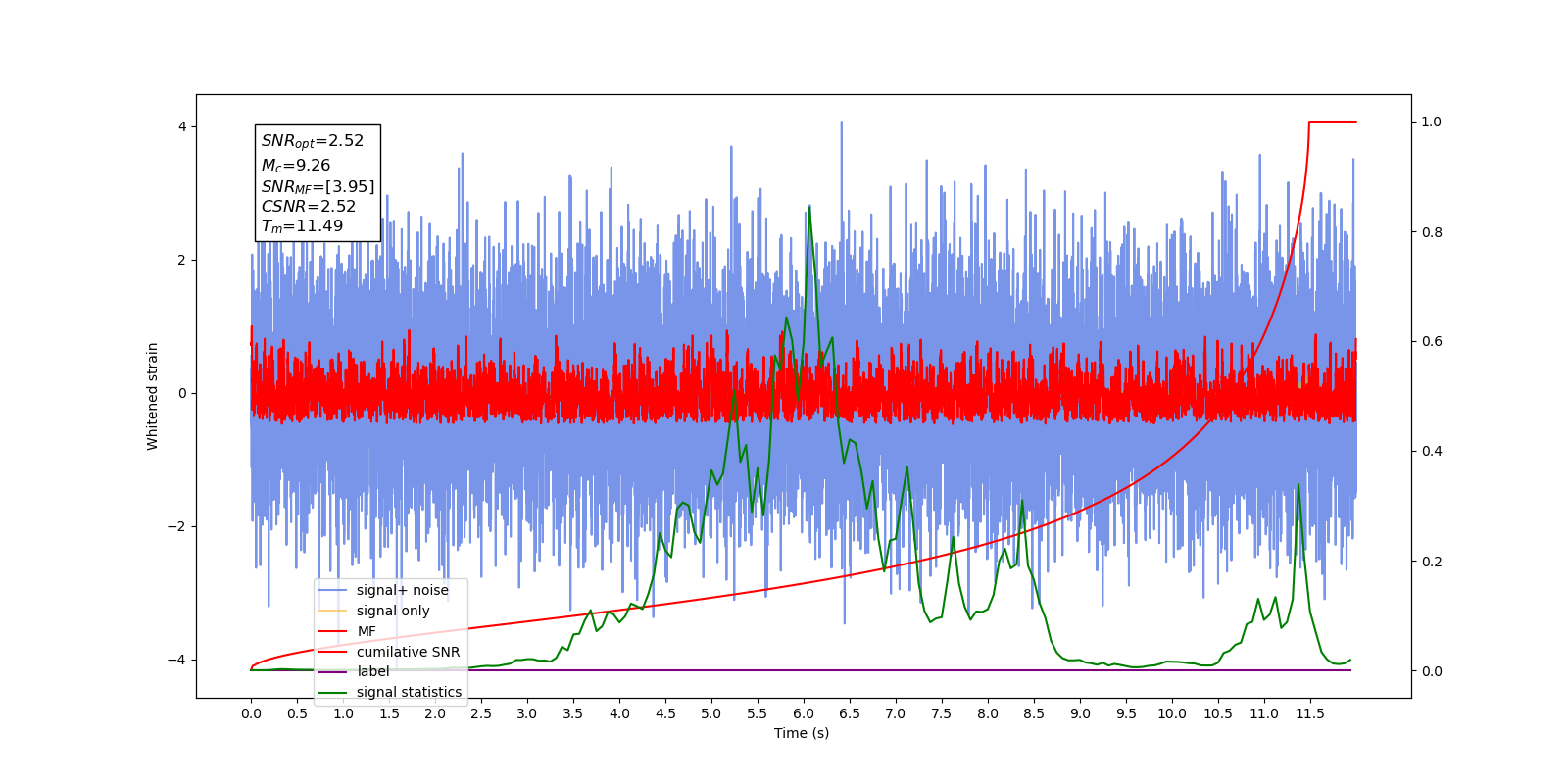
Task: Click the green signal statistics peak near 6.0 s
Action: click(x=808, y=208)
